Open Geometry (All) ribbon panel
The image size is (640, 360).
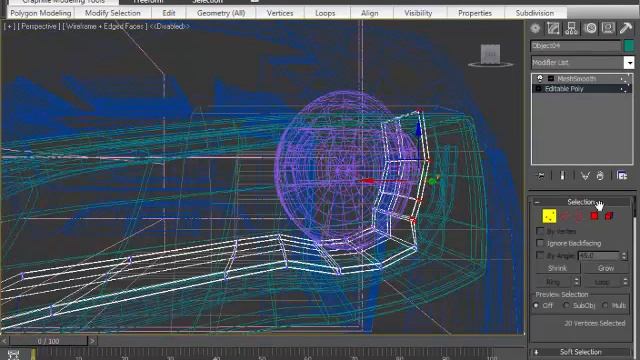pos(221,13)
